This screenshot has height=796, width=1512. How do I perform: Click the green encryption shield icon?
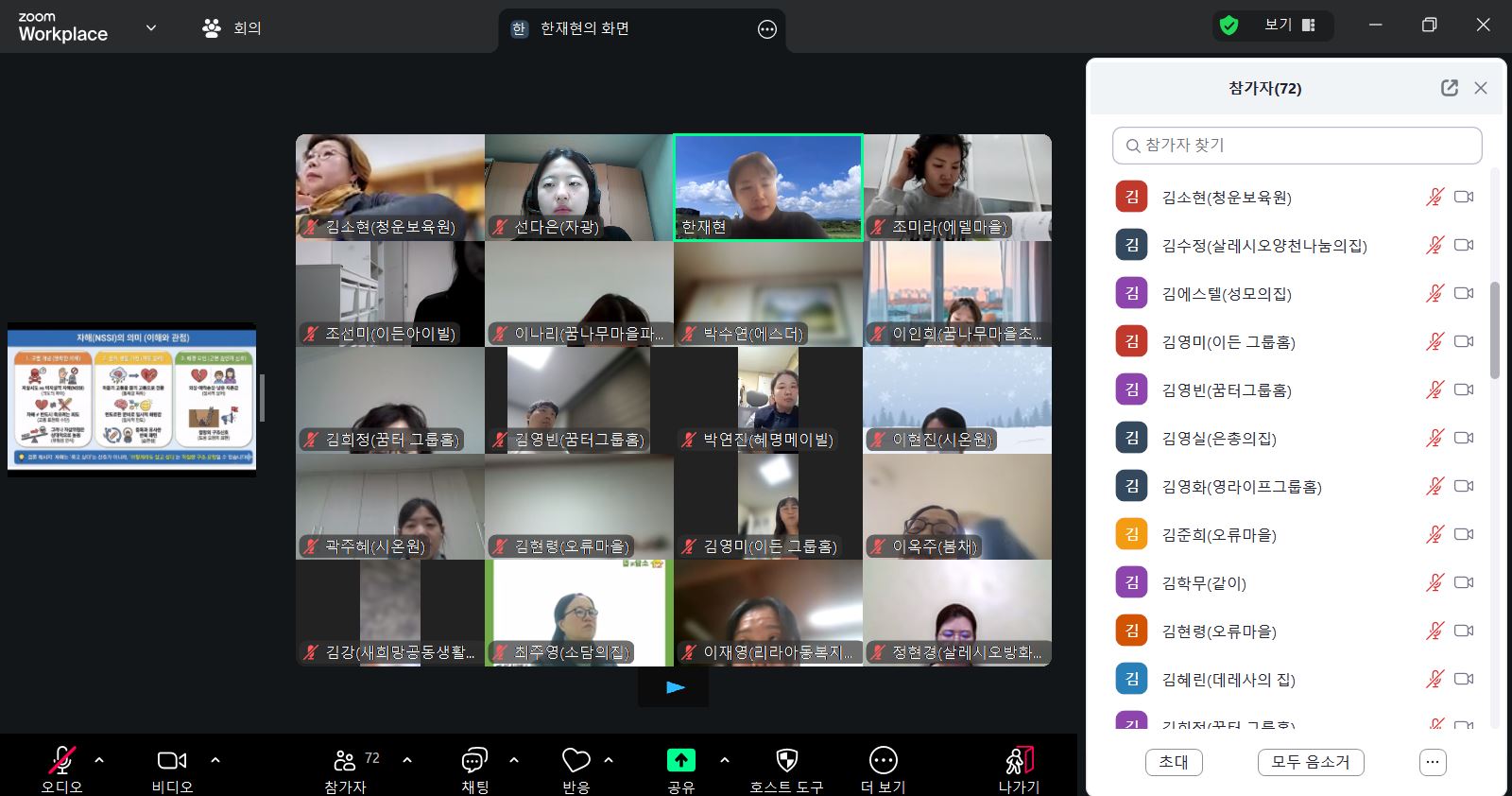[1228, 26]
